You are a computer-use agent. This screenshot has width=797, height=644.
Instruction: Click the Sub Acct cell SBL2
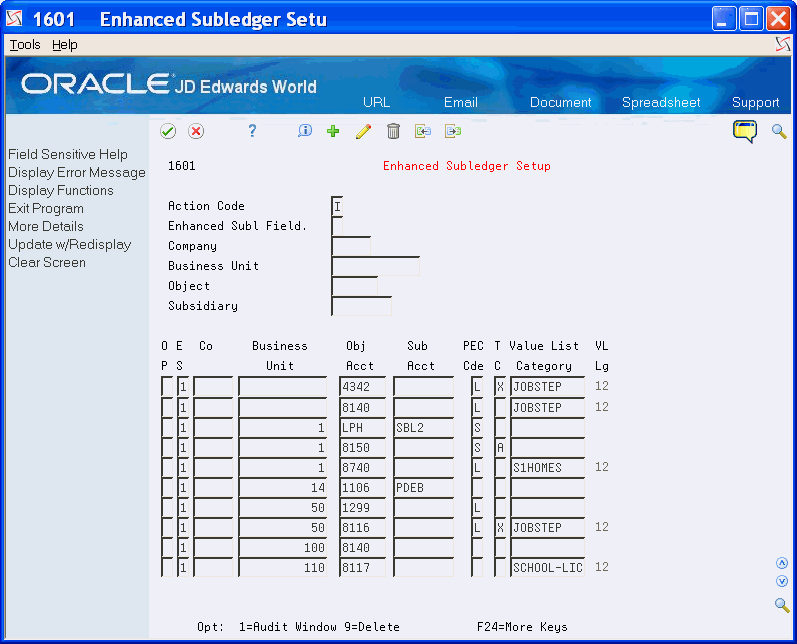tap(423, 427)
